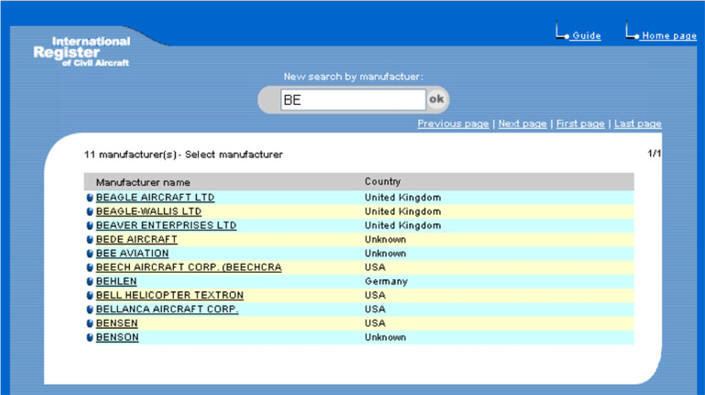Click the International Register of Civil Aircraft logo

coord(82,52)
